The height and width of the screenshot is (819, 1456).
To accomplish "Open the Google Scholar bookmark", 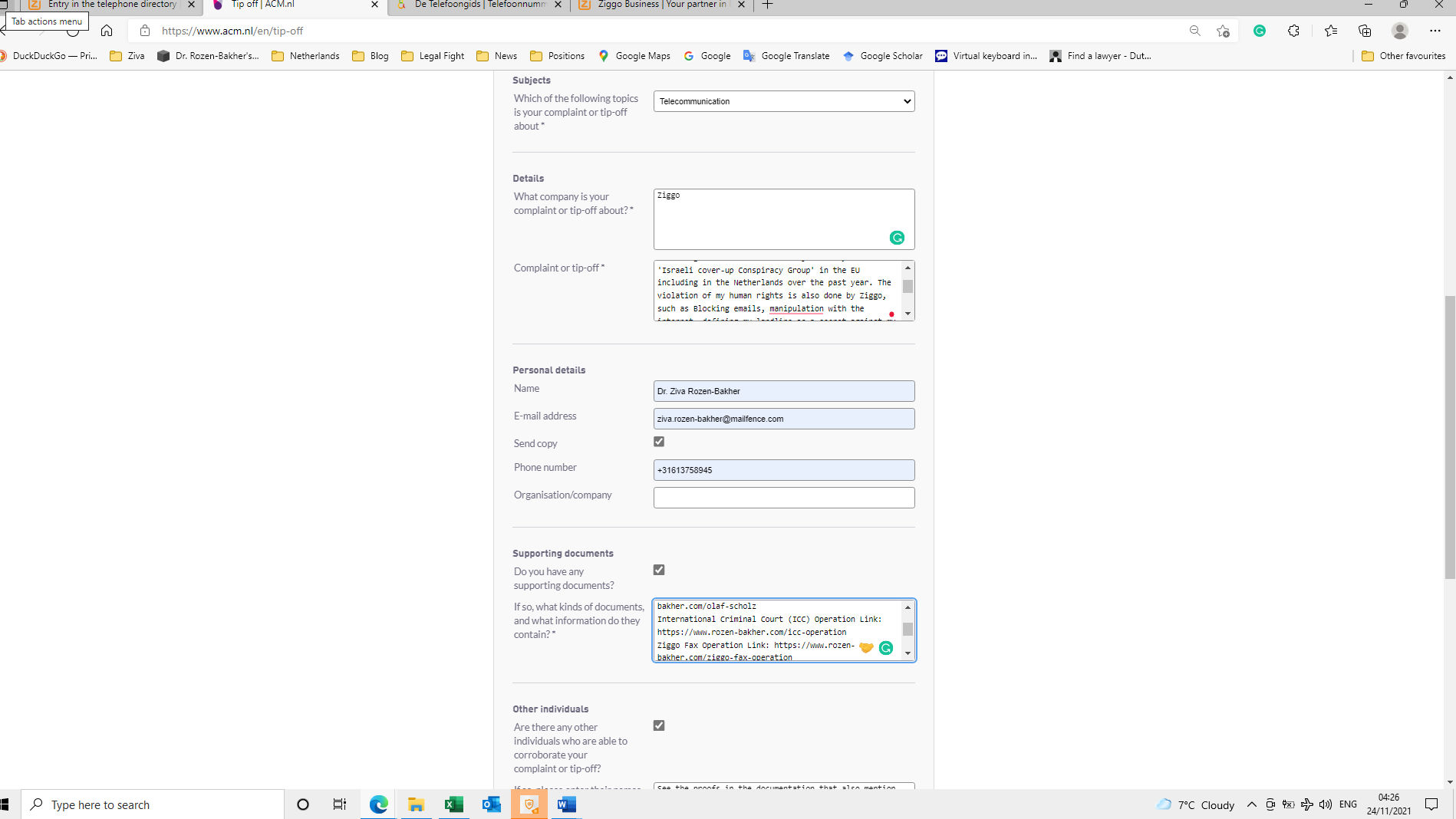I will pos(882,56).
